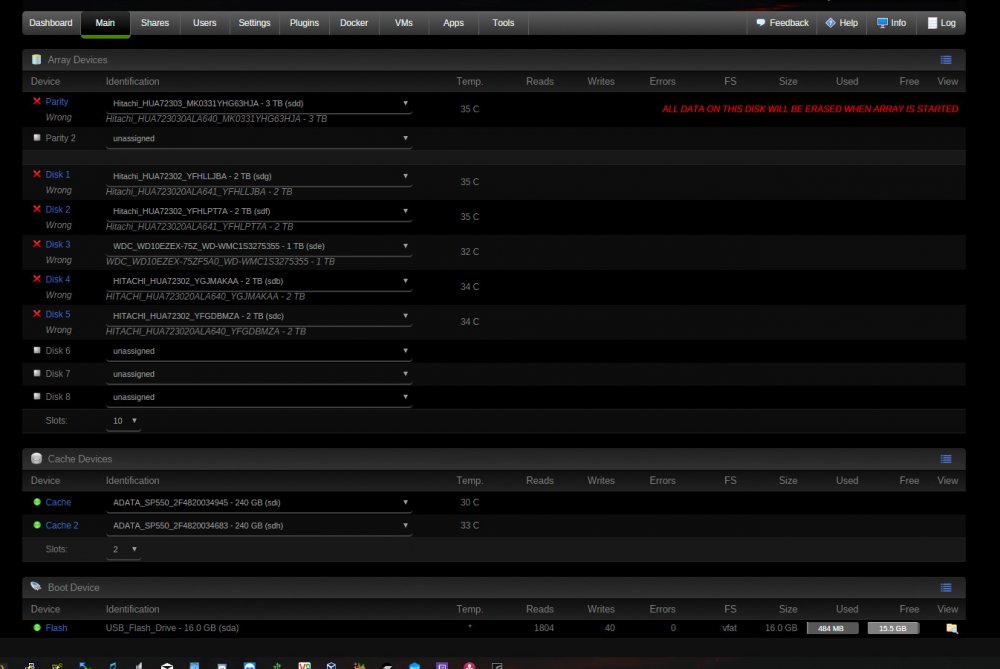Open the Cache ADATA device dropdown
The width and height of the screenshot is (1000, 669).
pos(259,503)
